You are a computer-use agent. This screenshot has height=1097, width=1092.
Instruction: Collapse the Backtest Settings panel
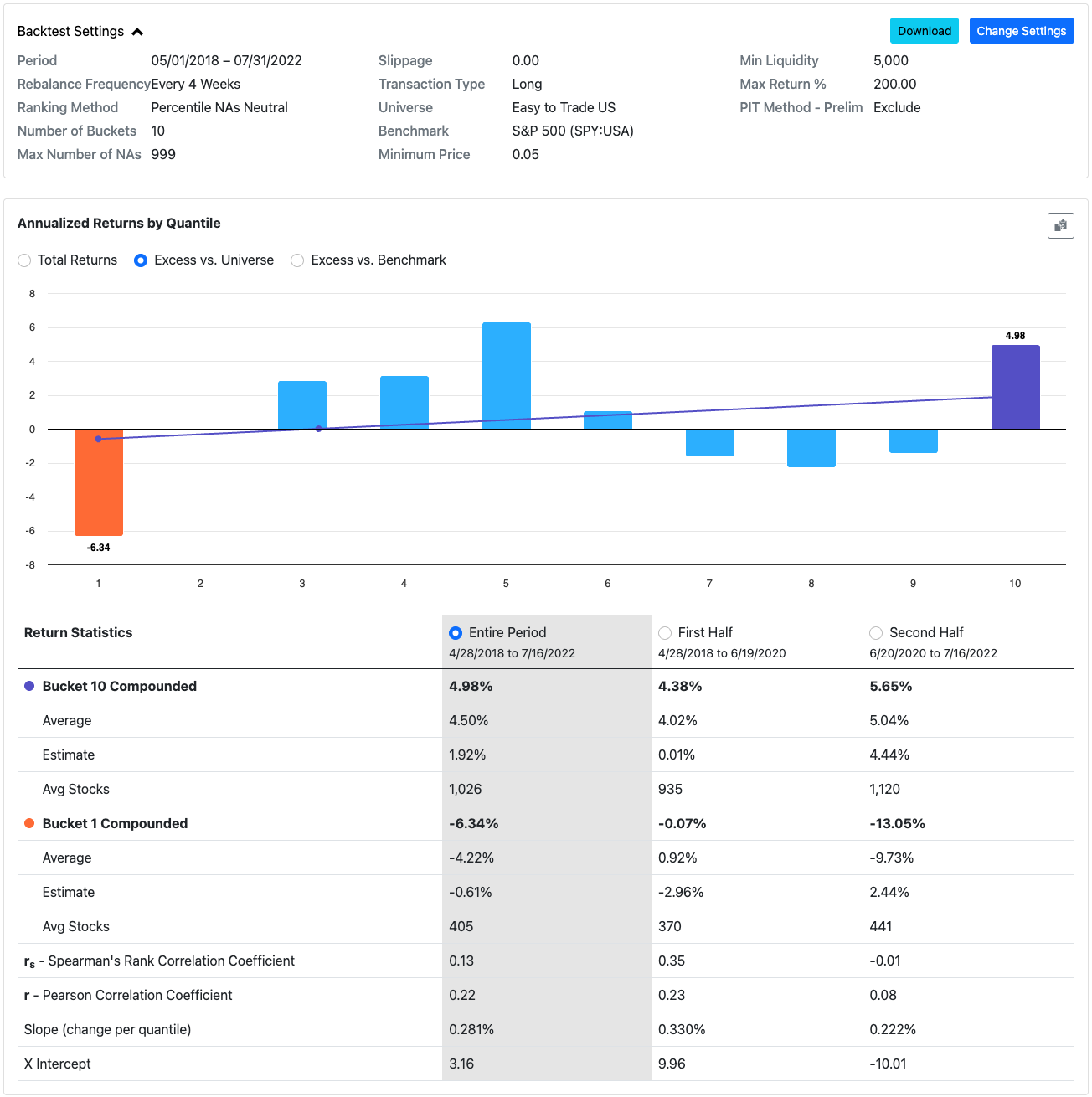(138, 32)
